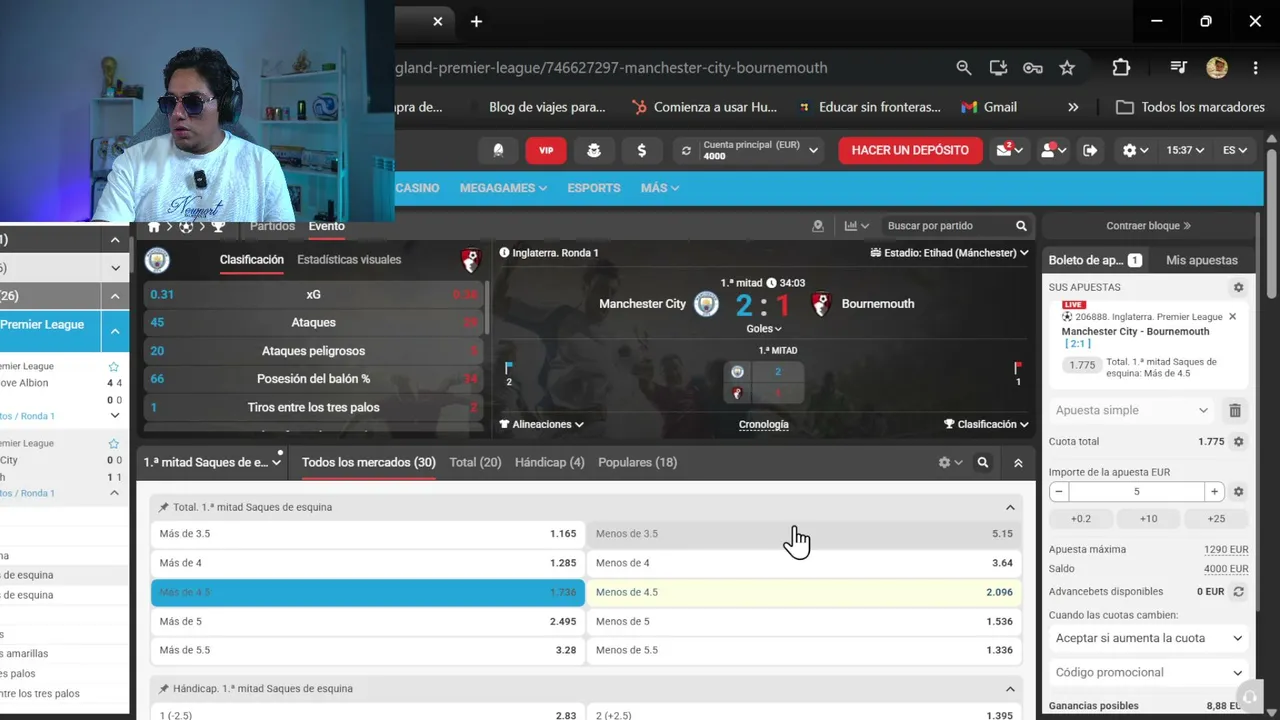Refresh available Advancebets

point(1238,591)
